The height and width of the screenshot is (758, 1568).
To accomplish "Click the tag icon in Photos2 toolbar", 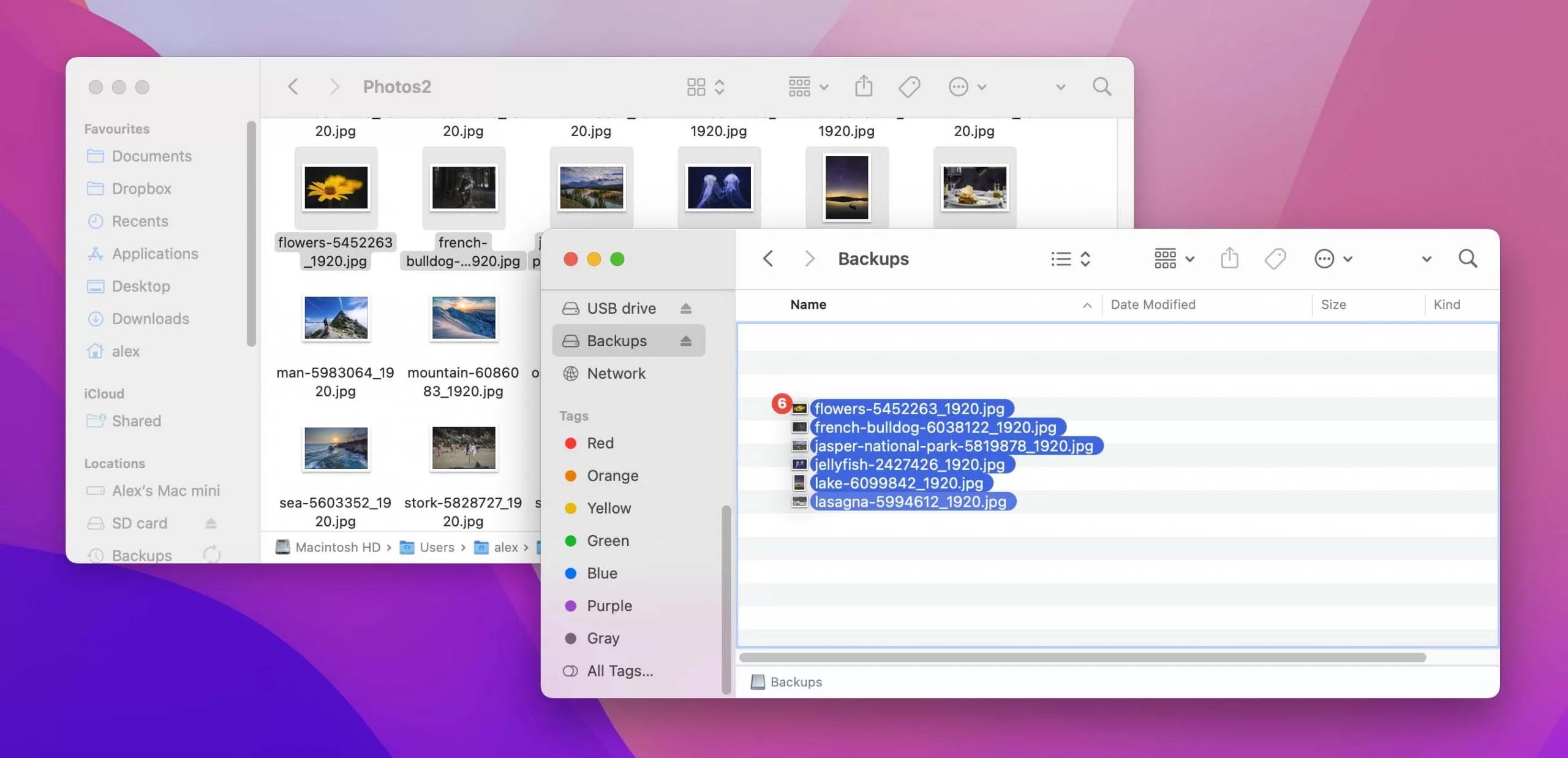I will point(909,86).
